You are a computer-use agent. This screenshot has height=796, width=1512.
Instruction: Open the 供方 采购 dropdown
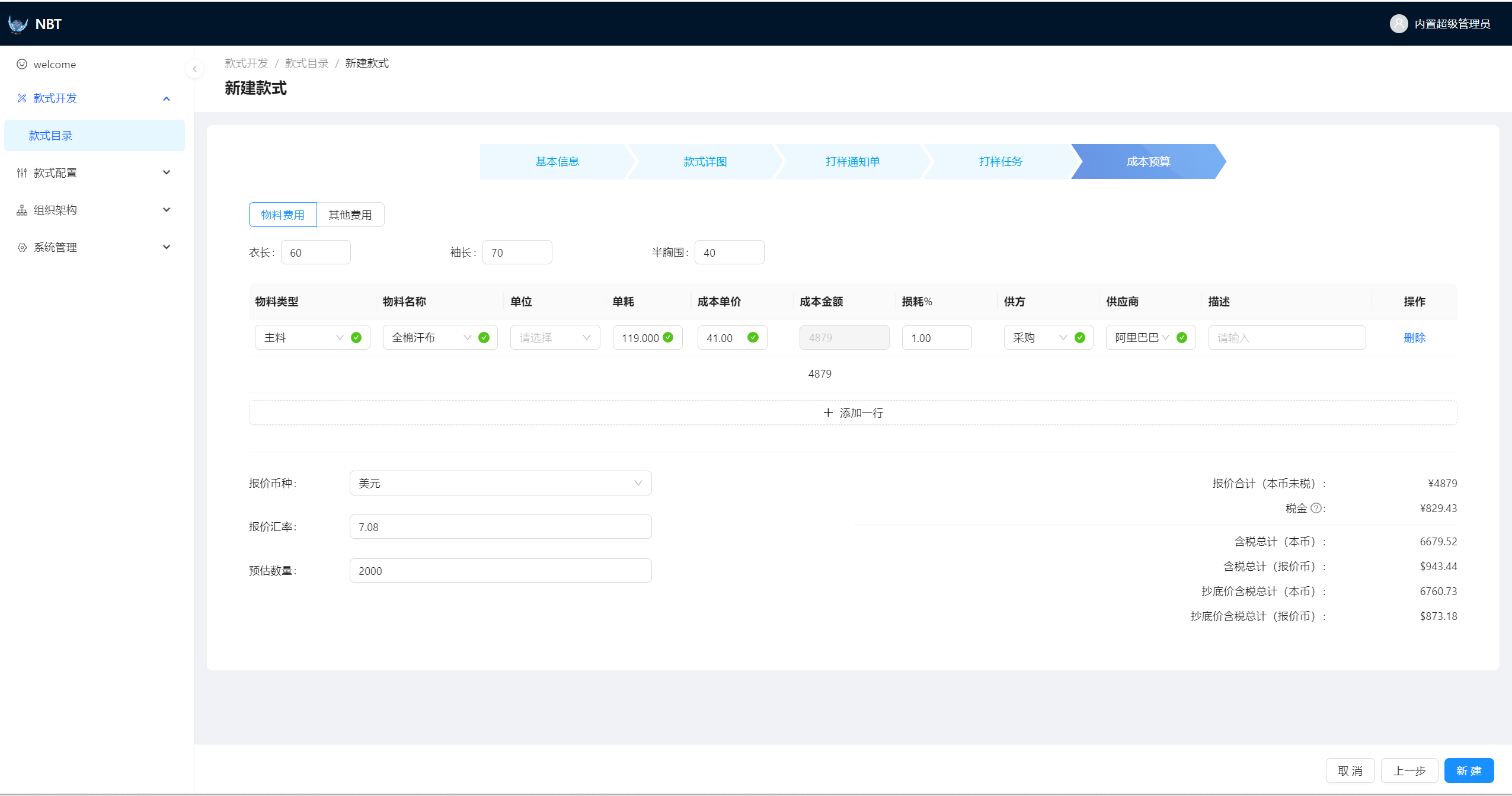(x=1049, y=337)
